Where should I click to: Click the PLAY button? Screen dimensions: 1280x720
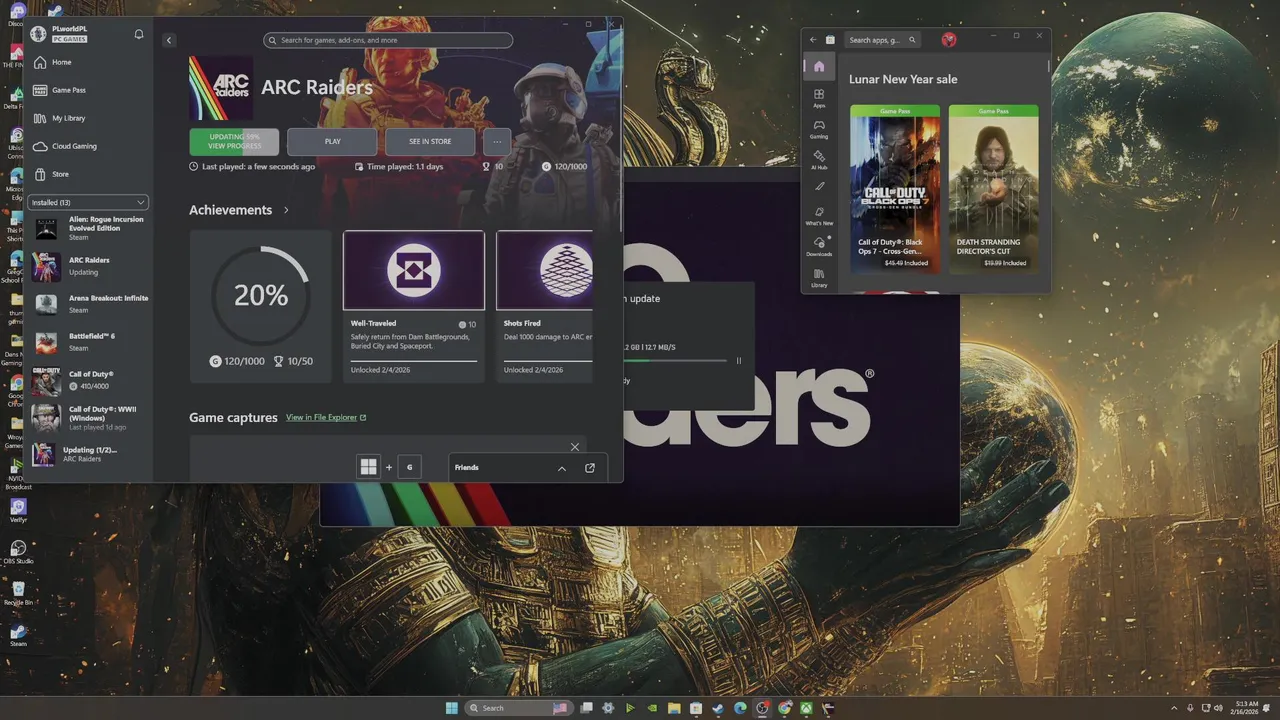332,141
